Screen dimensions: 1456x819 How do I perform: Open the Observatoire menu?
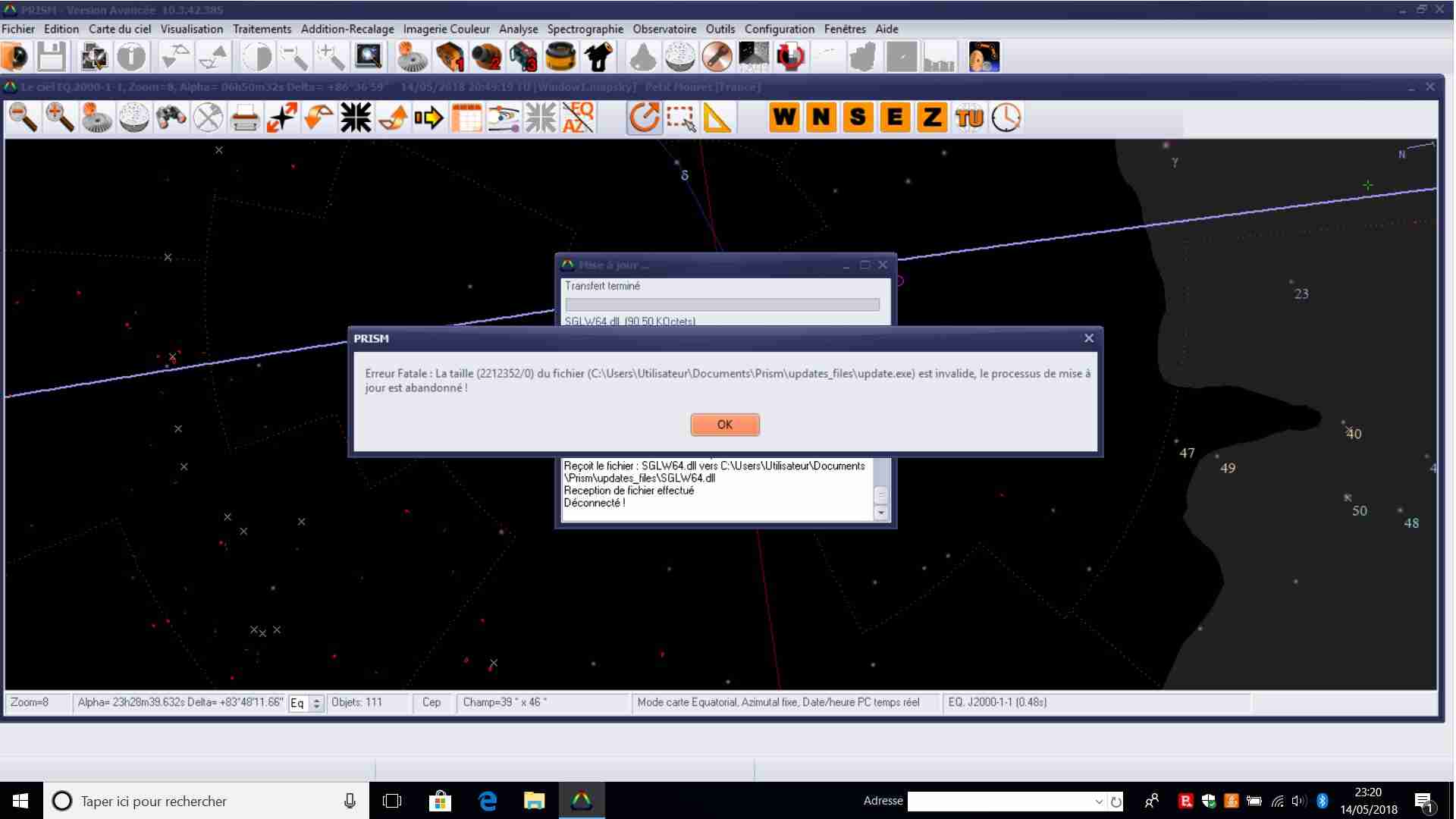664,29
